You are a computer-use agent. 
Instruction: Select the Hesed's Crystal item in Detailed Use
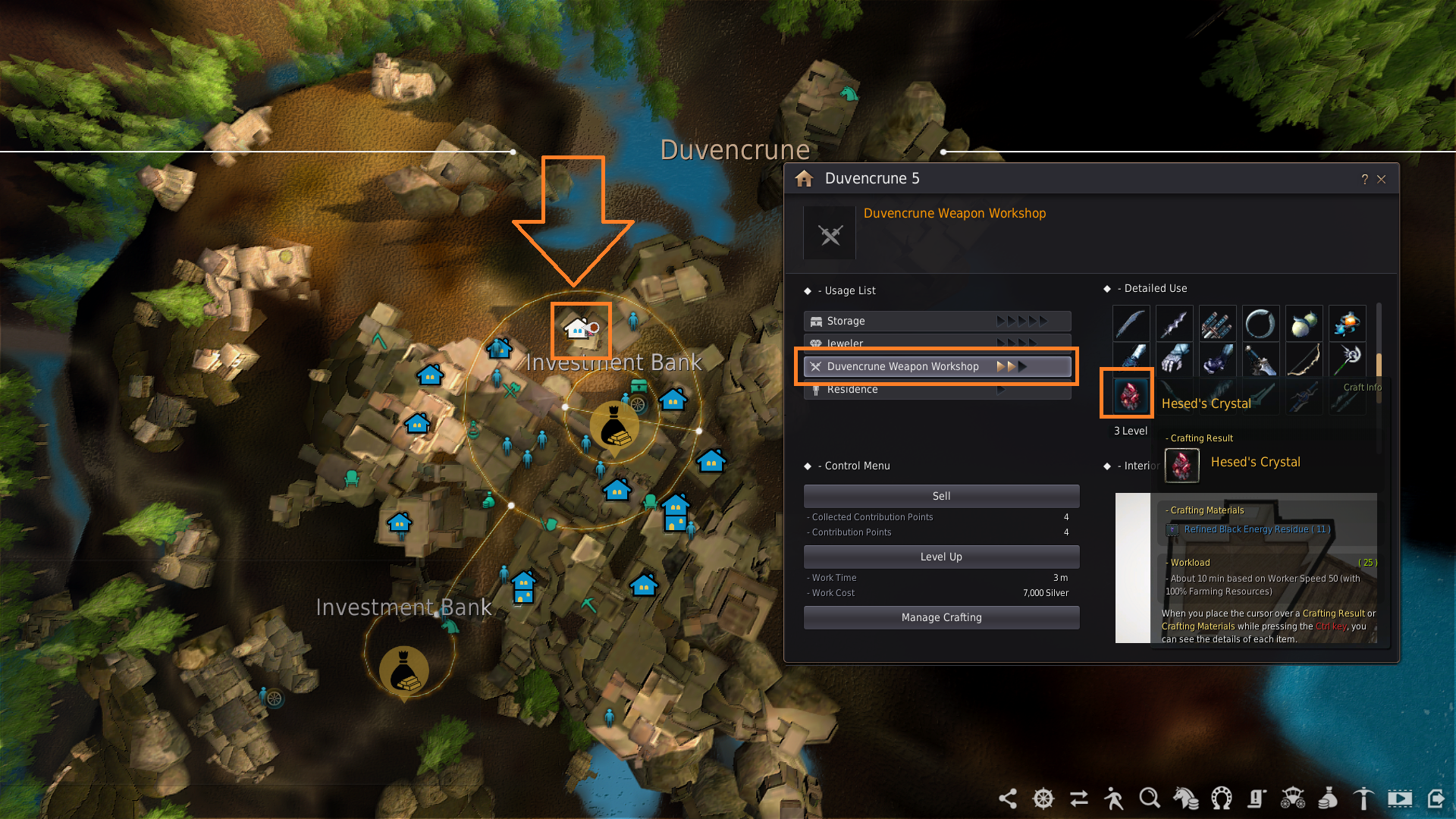[1131, 395]
